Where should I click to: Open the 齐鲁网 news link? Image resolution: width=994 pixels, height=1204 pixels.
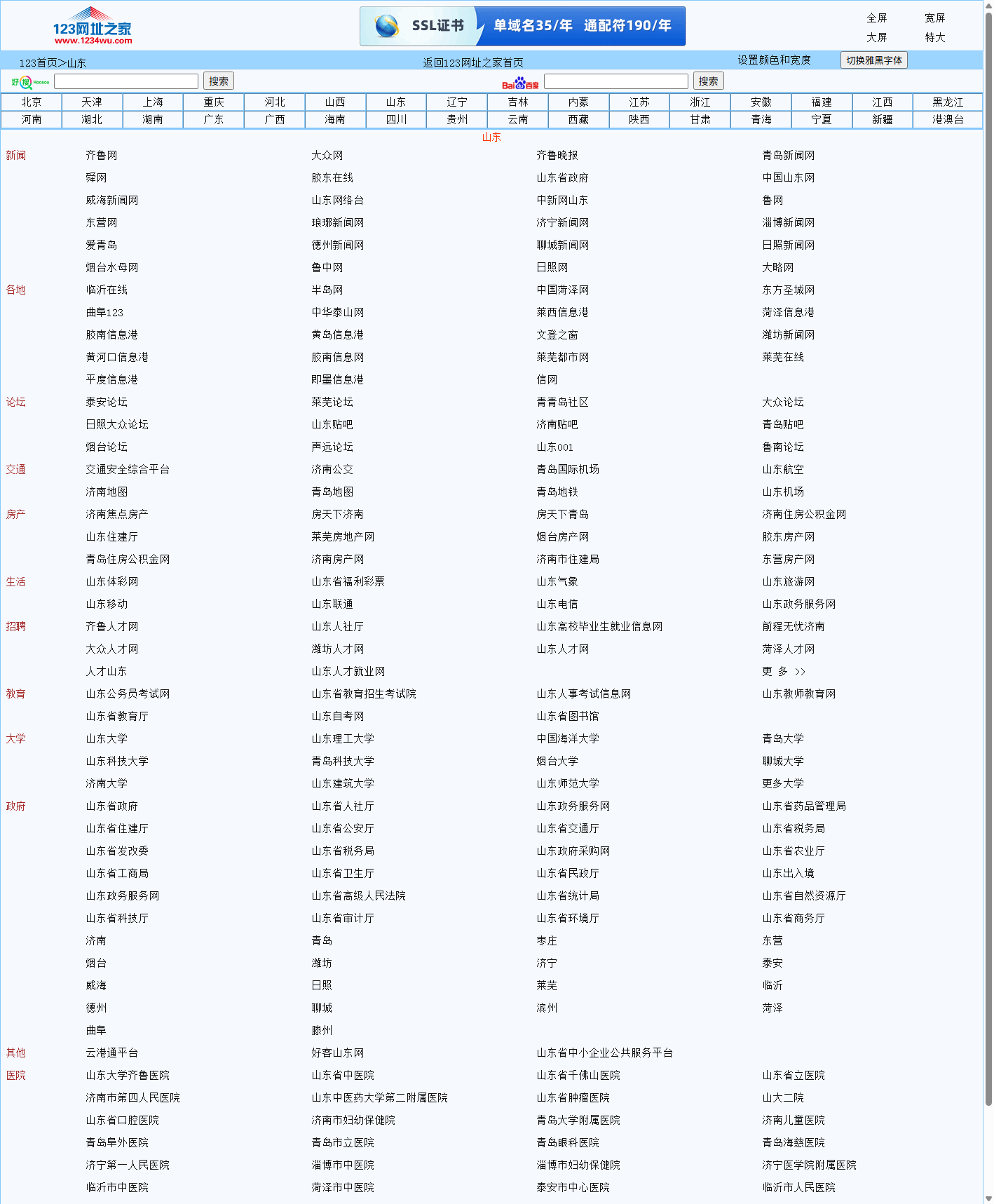(102, 156)
